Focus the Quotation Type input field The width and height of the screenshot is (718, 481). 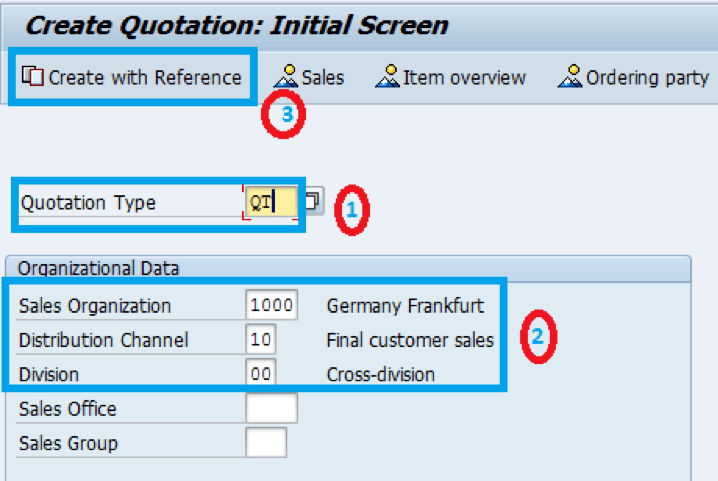pos(271,202)
